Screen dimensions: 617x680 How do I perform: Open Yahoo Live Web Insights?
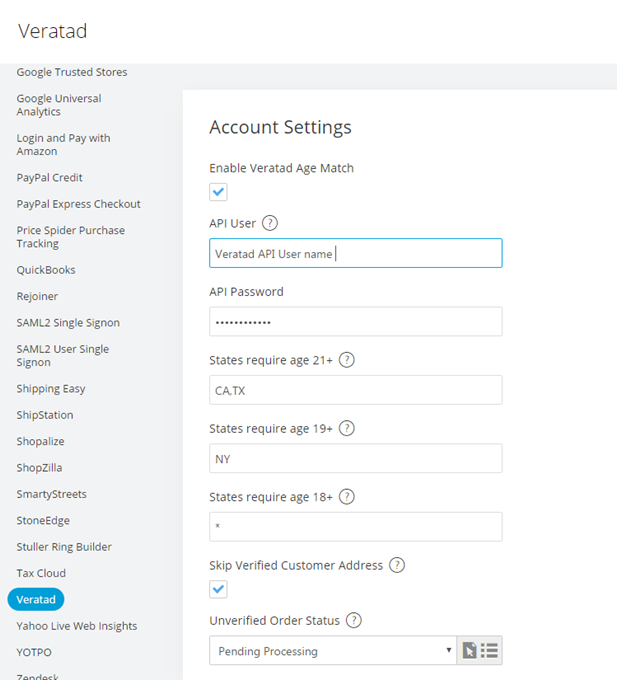tap(77, 626)
